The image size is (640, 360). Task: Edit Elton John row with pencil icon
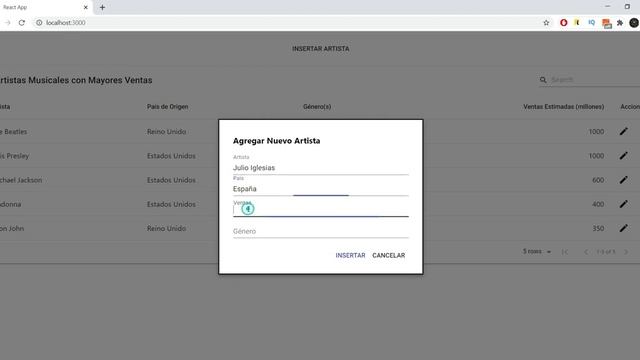(x=623, y=228)
